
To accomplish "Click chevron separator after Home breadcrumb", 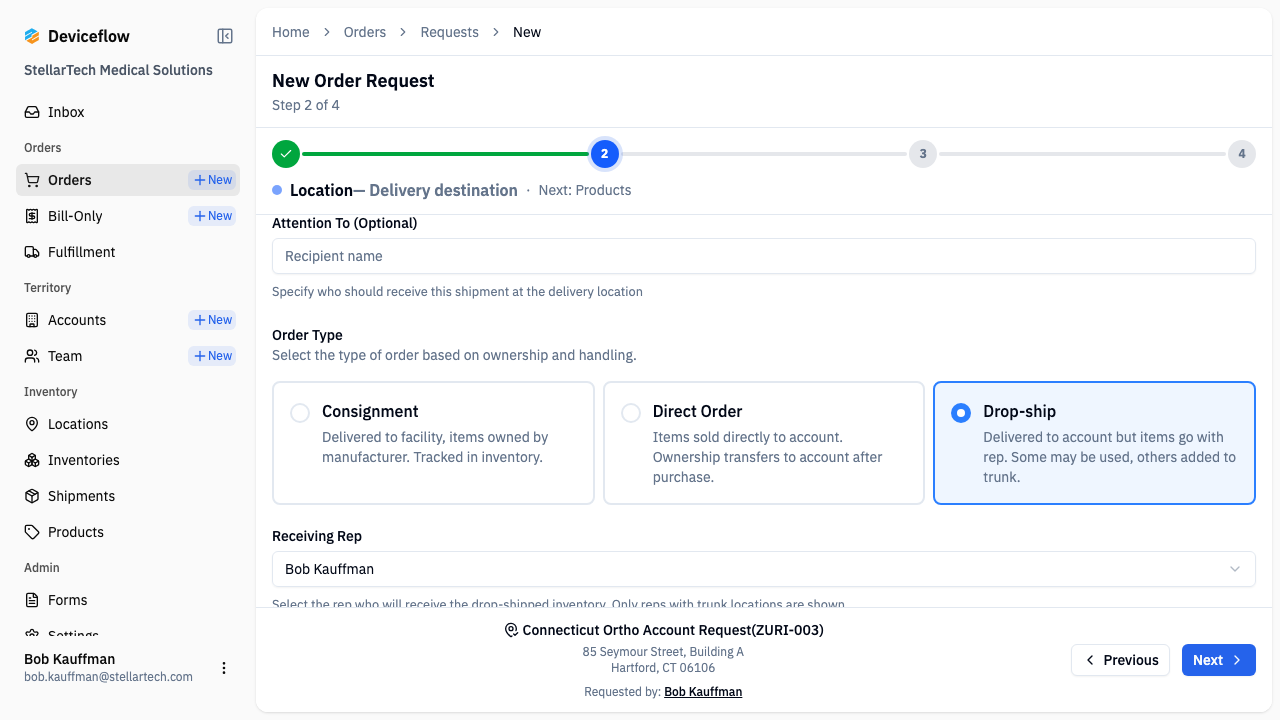I will tap(327, 32).
